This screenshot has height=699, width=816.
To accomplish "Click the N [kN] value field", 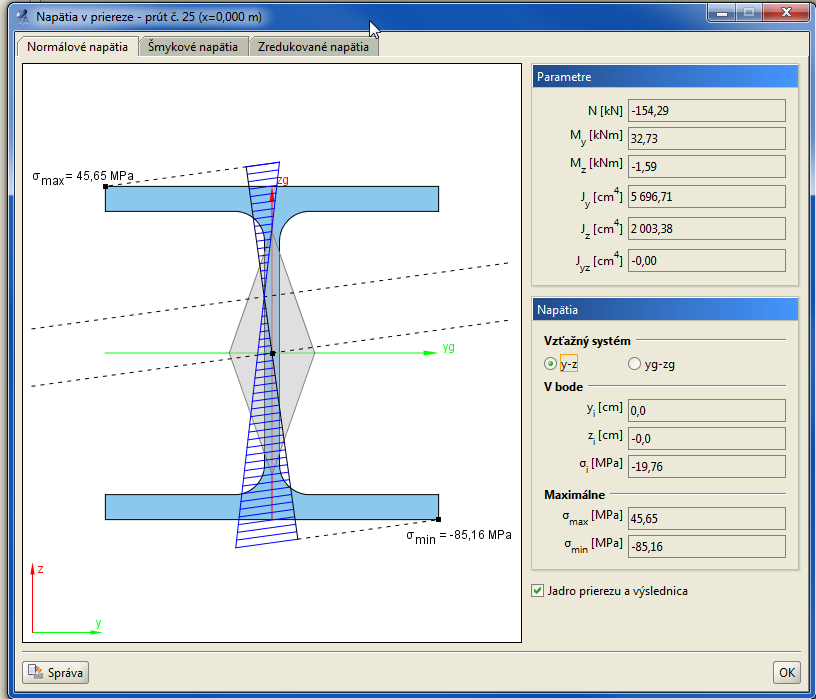I will click(x=706, y=110).
